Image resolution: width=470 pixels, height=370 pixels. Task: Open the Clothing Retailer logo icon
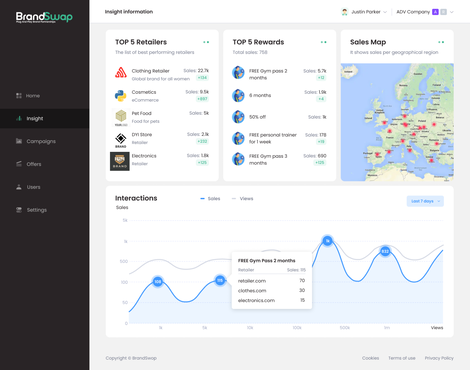(x=121, y=72)
